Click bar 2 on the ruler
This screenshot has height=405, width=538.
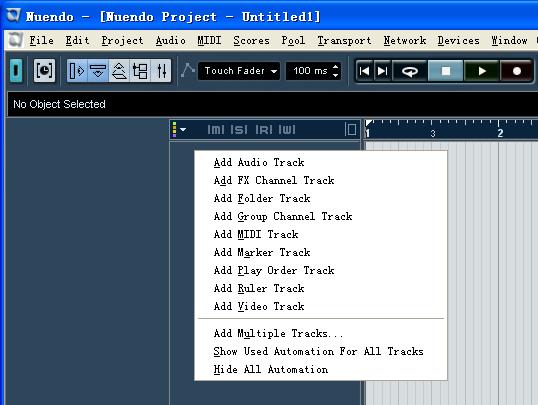500,133
